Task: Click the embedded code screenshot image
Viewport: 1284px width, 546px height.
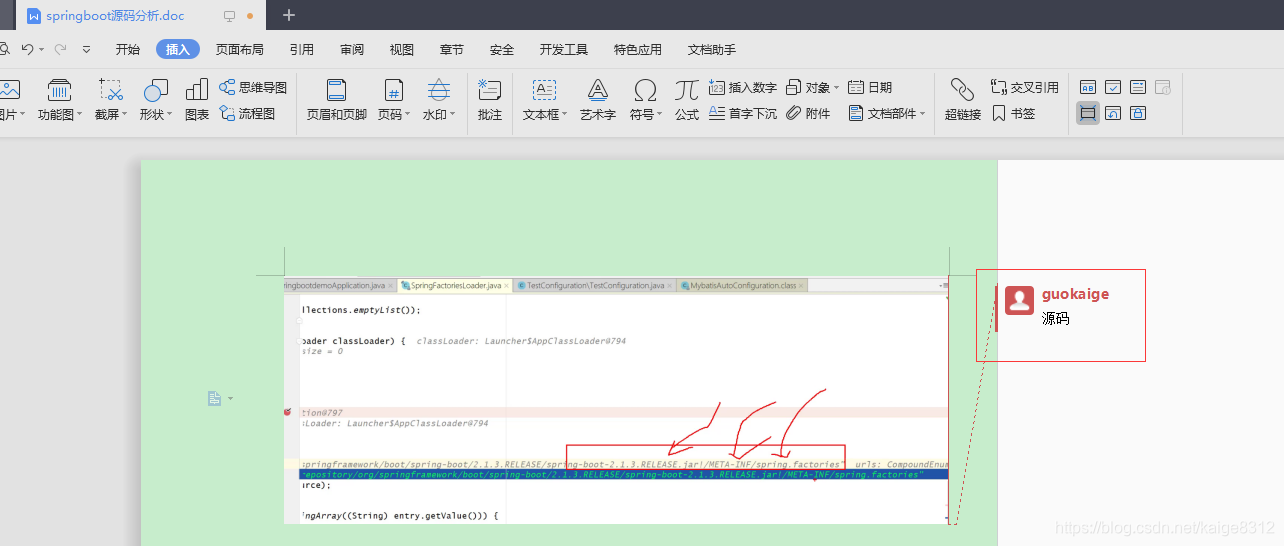Action: [616, 400]
